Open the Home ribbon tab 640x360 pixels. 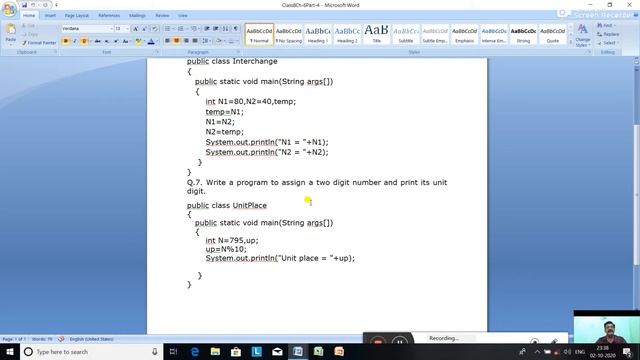tap(29, 16)
